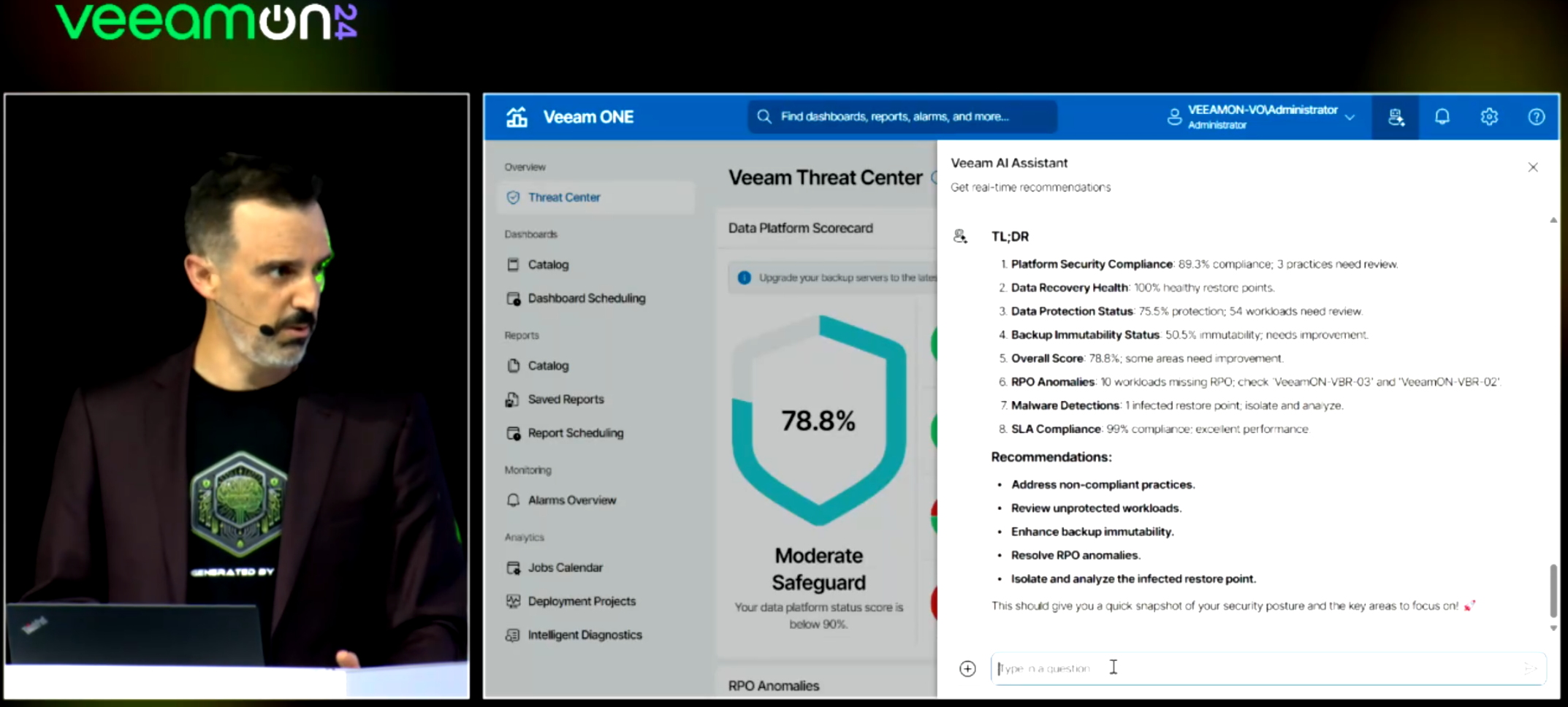The image size is (1568, 707).
Task: Click the 78.8% score gauge
Action: coord(818,420)
